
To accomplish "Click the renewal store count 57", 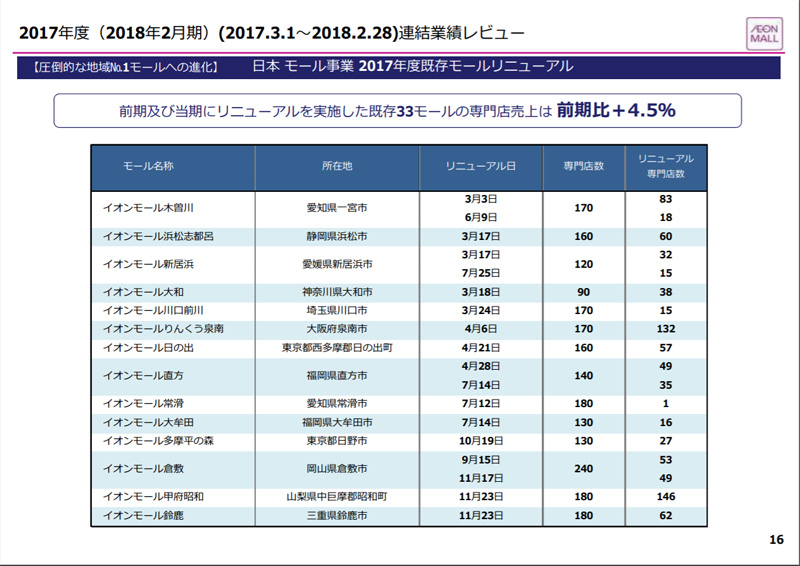I will pos(665,348).
